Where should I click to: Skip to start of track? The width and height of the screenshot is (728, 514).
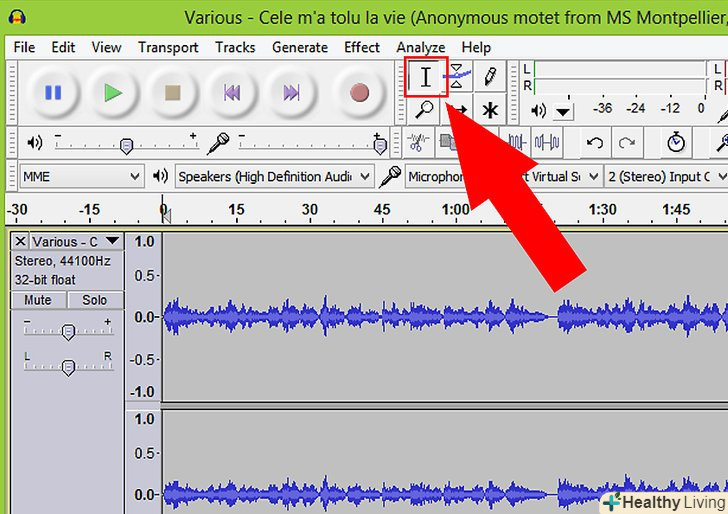[x=232, y=92]
